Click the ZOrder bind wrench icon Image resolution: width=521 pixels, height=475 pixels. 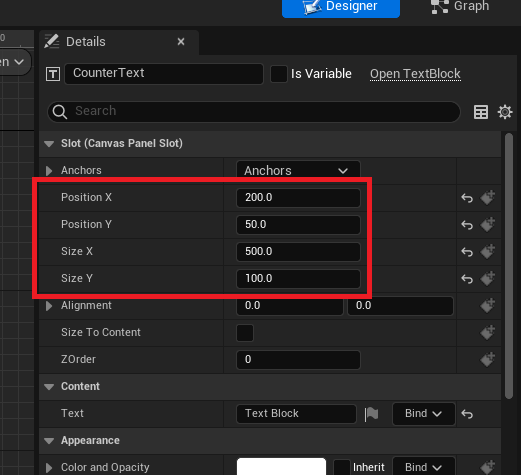coord(487,359)
